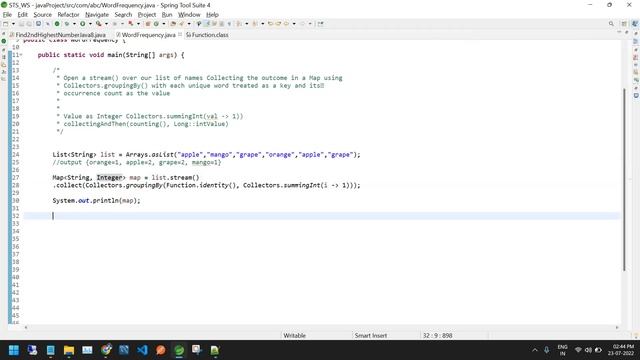The height and width of the screenshot is (360, 640).
Task: Open the Window menu
Action: click(189, 14)
